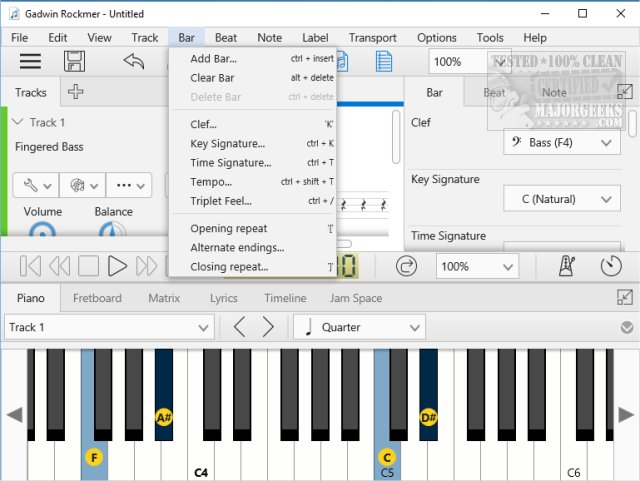Select Closing repeat... menu entry

click(x=253, y=267)
